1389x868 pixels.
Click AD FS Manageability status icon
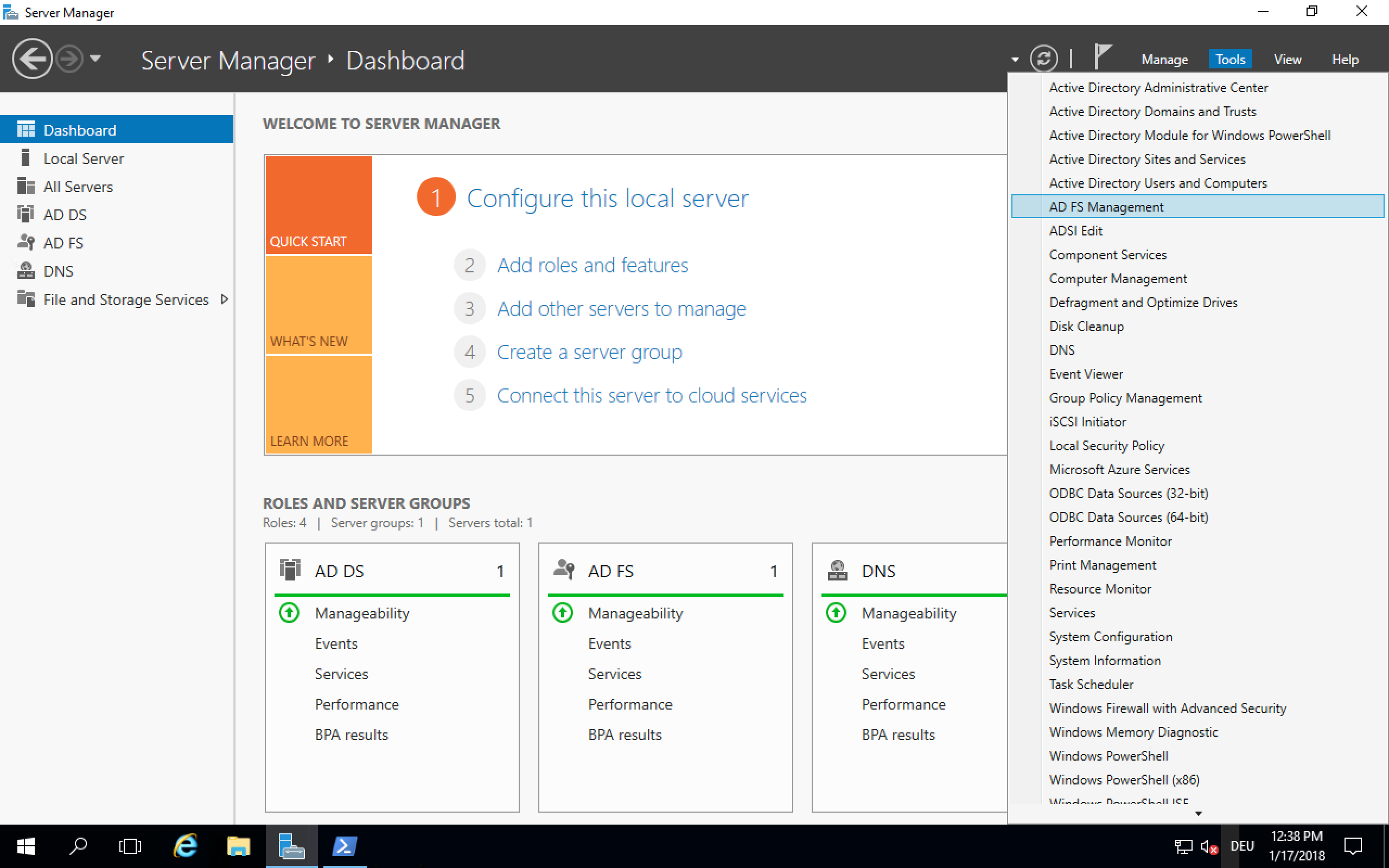[563, 612]
